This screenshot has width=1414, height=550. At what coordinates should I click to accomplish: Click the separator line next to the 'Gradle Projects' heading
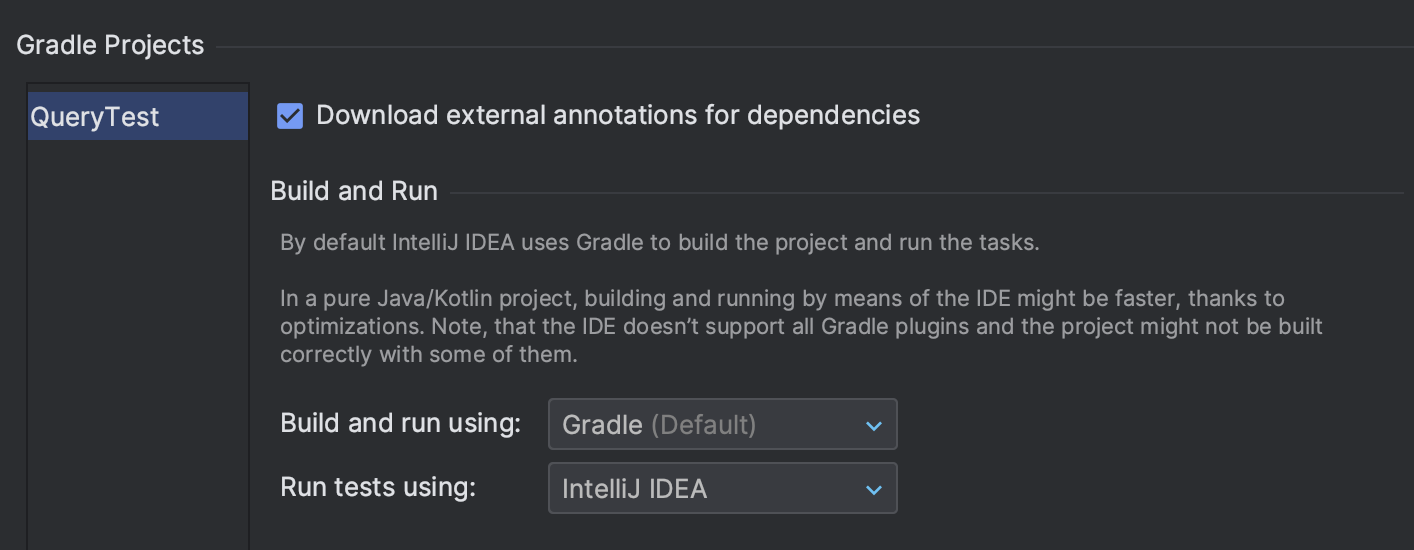point(800,46)
